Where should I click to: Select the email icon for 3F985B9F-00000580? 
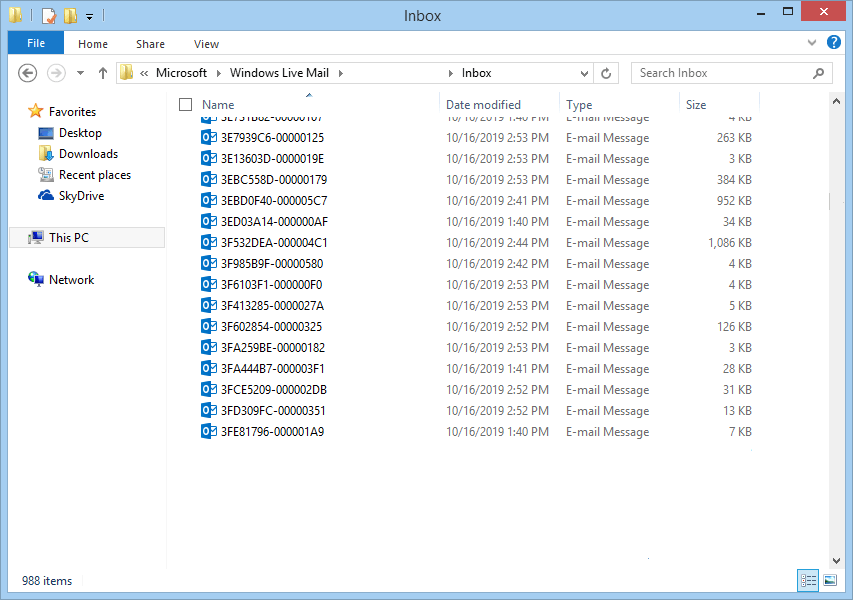(x=209, y=263)
